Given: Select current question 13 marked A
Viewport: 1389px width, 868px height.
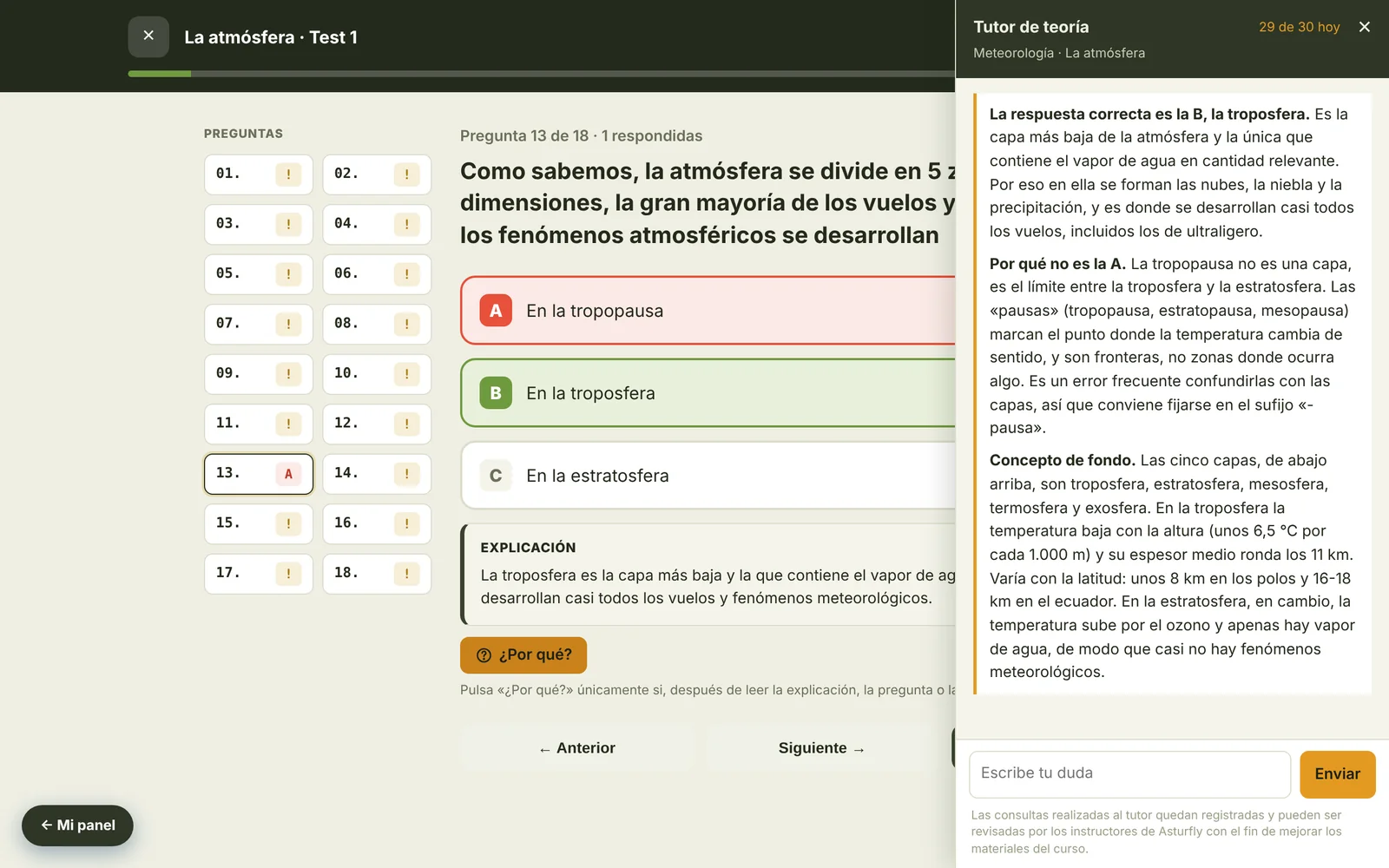Looking at the screenshot, I should click(259, 474).
